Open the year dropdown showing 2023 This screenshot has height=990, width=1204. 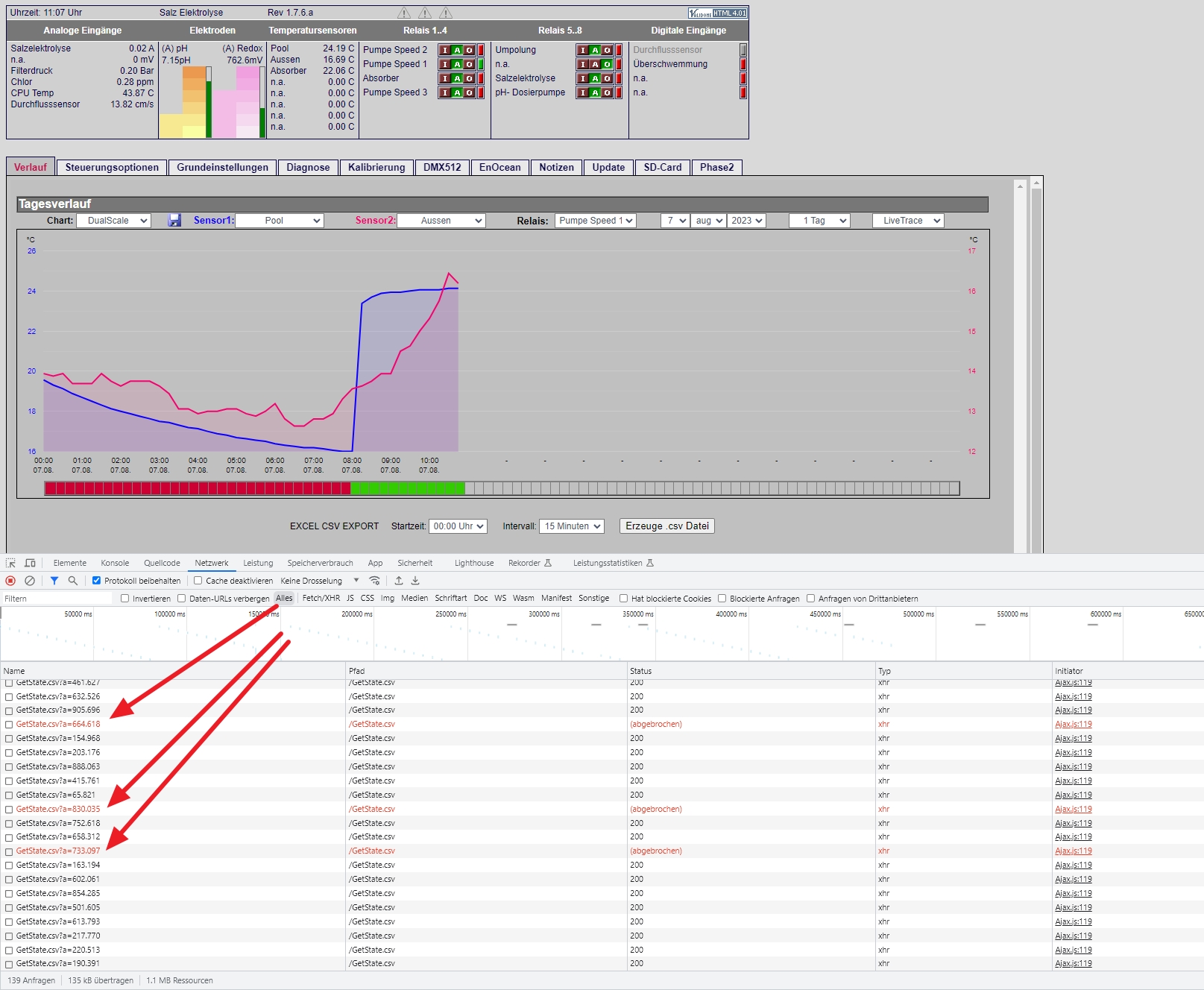tap(747, 221)
